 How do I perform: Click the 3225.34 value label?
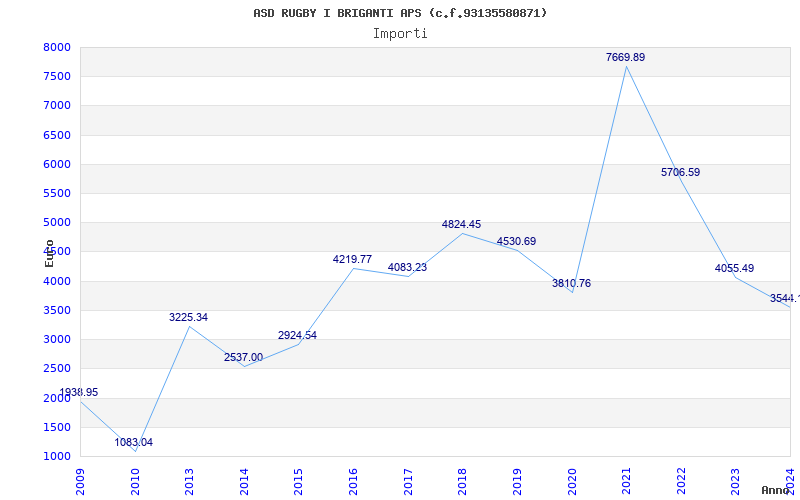pos(188,317)
